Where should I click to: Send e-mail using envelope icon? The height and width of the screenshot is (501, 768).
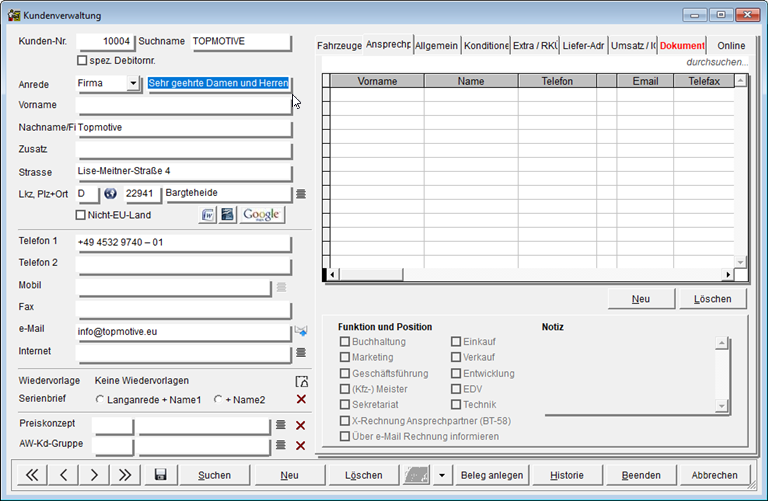301,331
